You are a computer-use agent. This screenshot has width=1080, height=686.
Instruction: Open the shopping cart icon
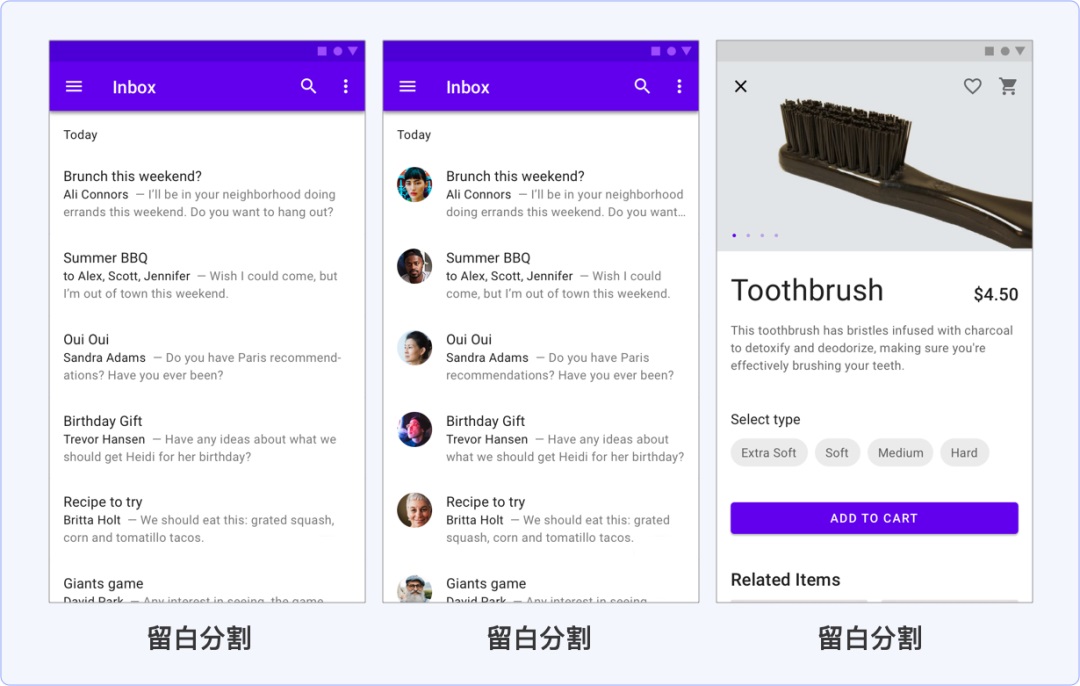1008,87
